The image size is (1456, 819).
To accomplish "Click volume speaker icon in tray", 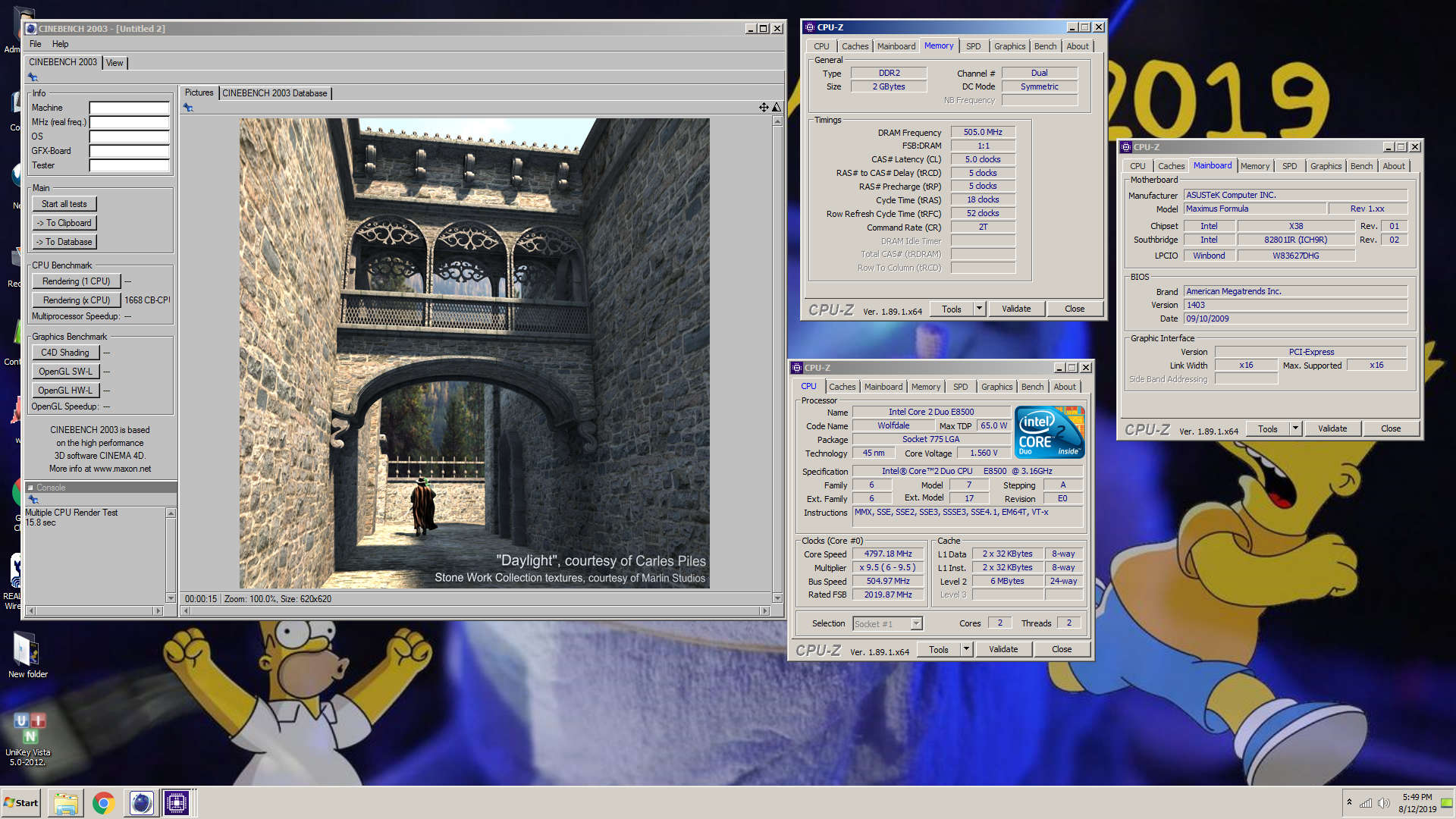I will [1384, 803].
